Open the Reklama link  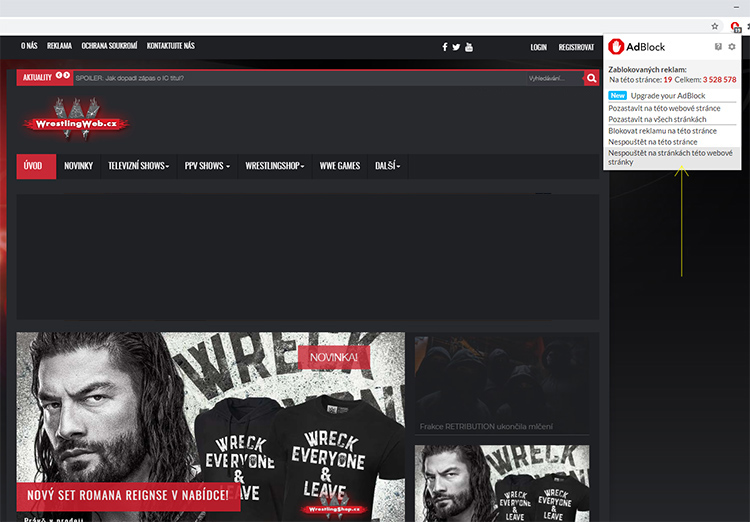[x=59, y=46]
